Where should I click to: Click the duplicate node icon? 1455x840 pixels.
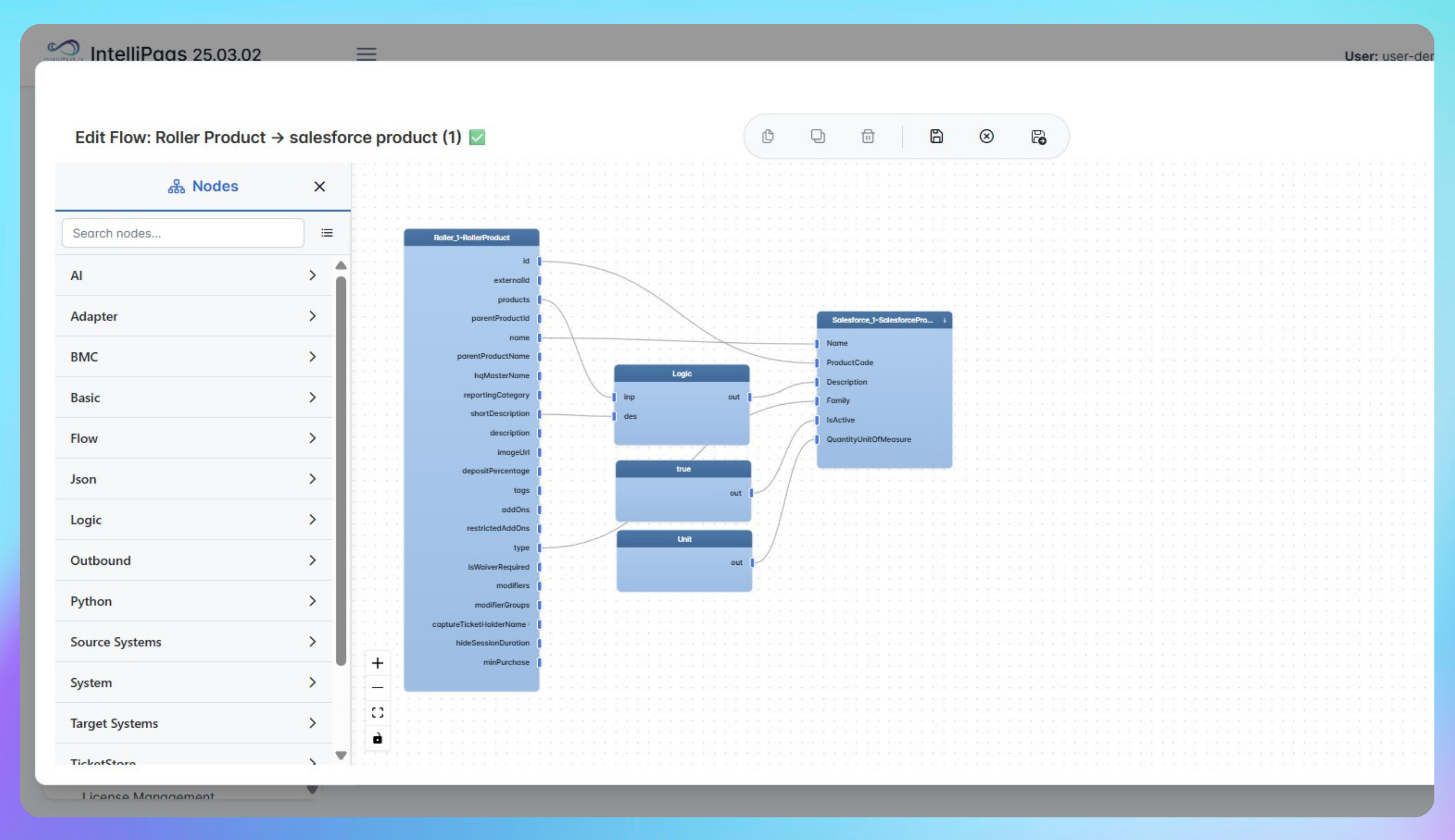pos(818,137)
